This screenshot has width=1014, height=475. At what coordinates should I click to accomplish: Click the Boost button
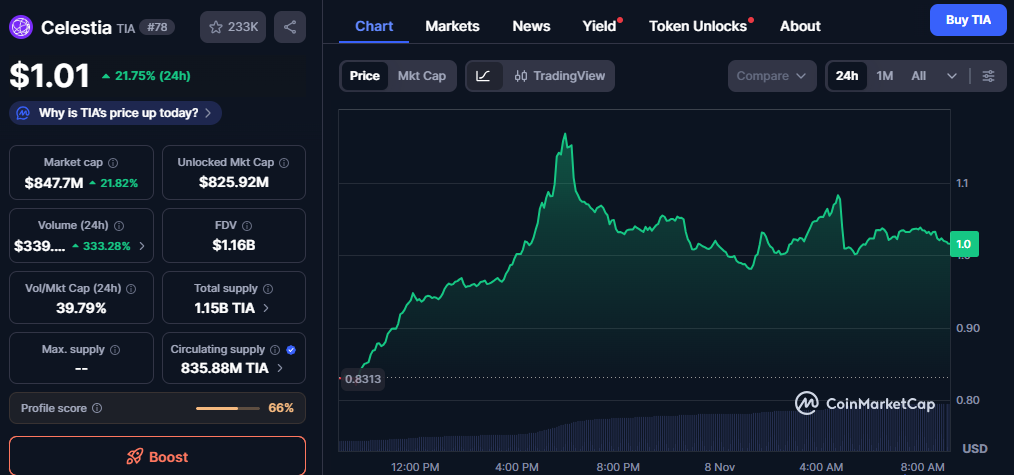click(x=157, y=456)
